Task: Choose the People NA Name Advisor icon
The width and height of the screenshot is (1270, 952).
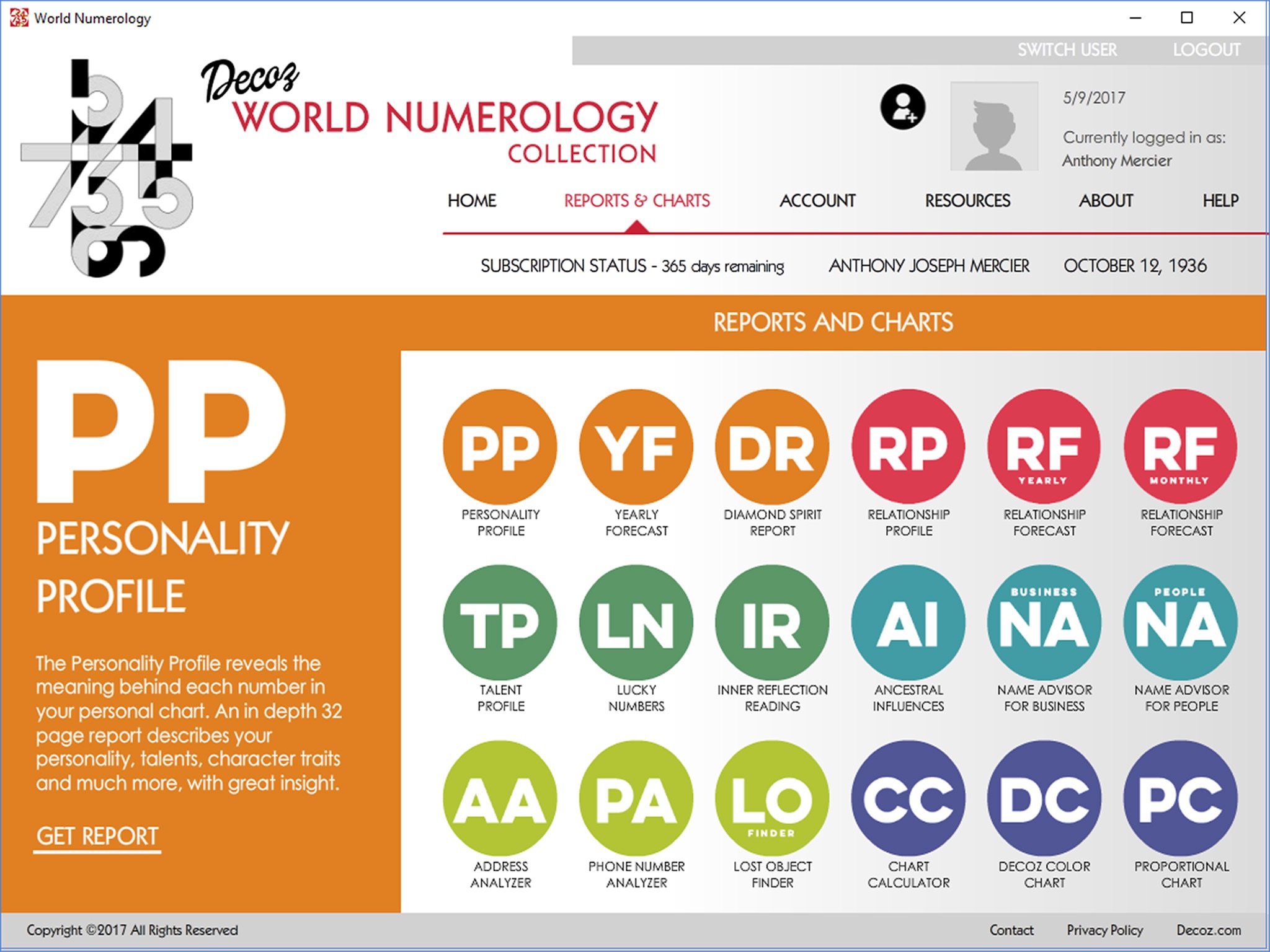Action: pos(1181,622)
